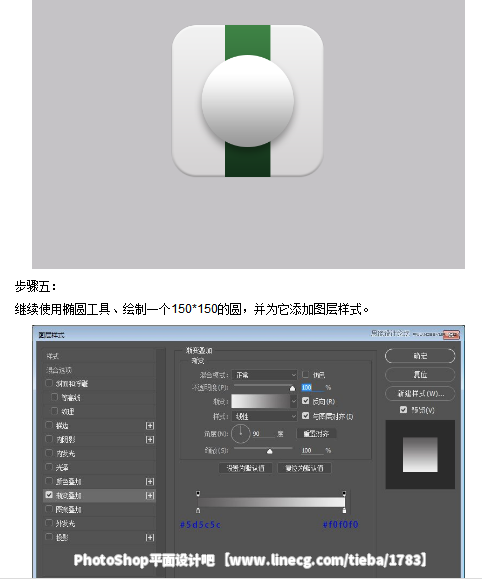Open the gradient picker dropdown arrow
This screenshot has width=482, height=579.
click(x=294, y=401)
